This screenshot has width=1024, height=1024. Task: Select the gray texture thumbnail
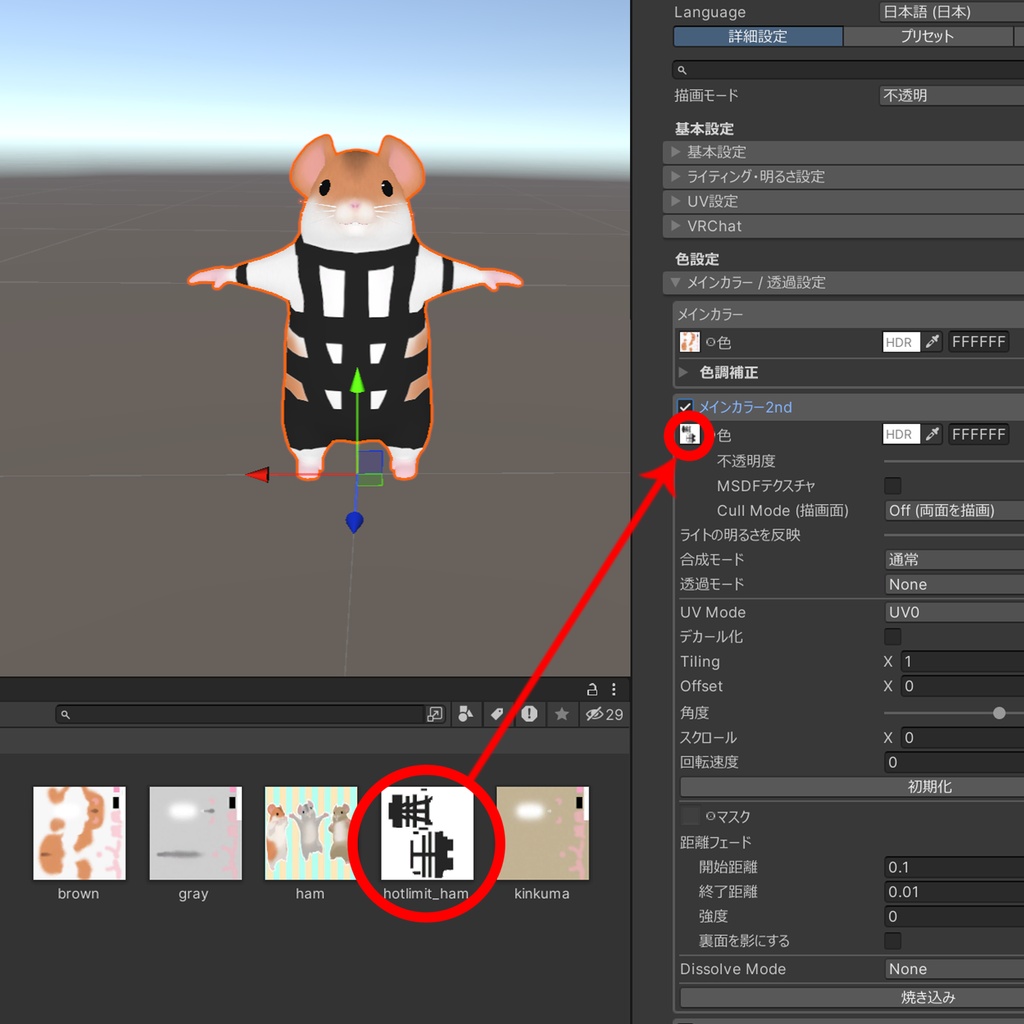pos(195,833)
